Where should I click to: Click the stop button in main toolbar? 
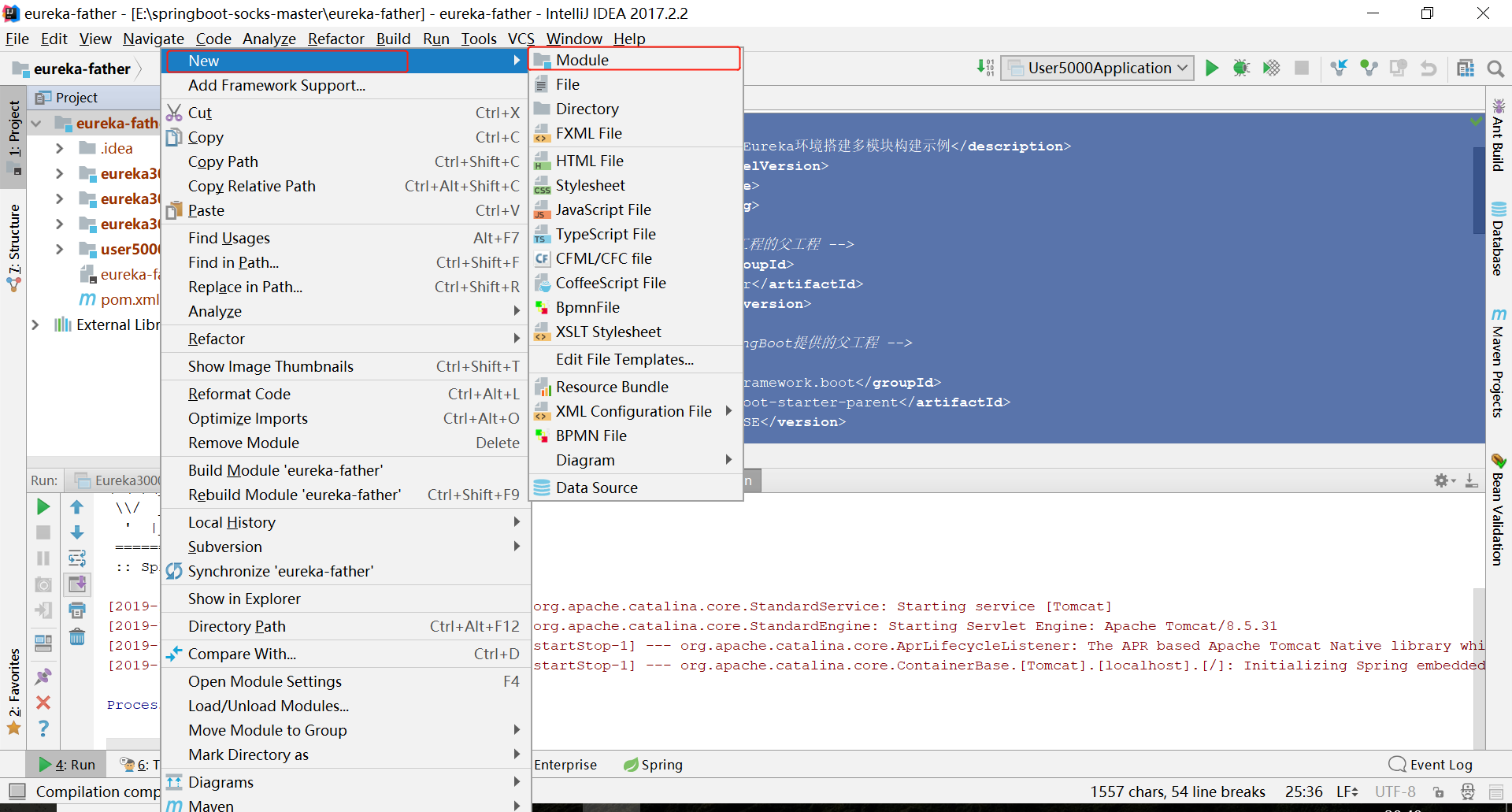click(x=1302, y=69)
